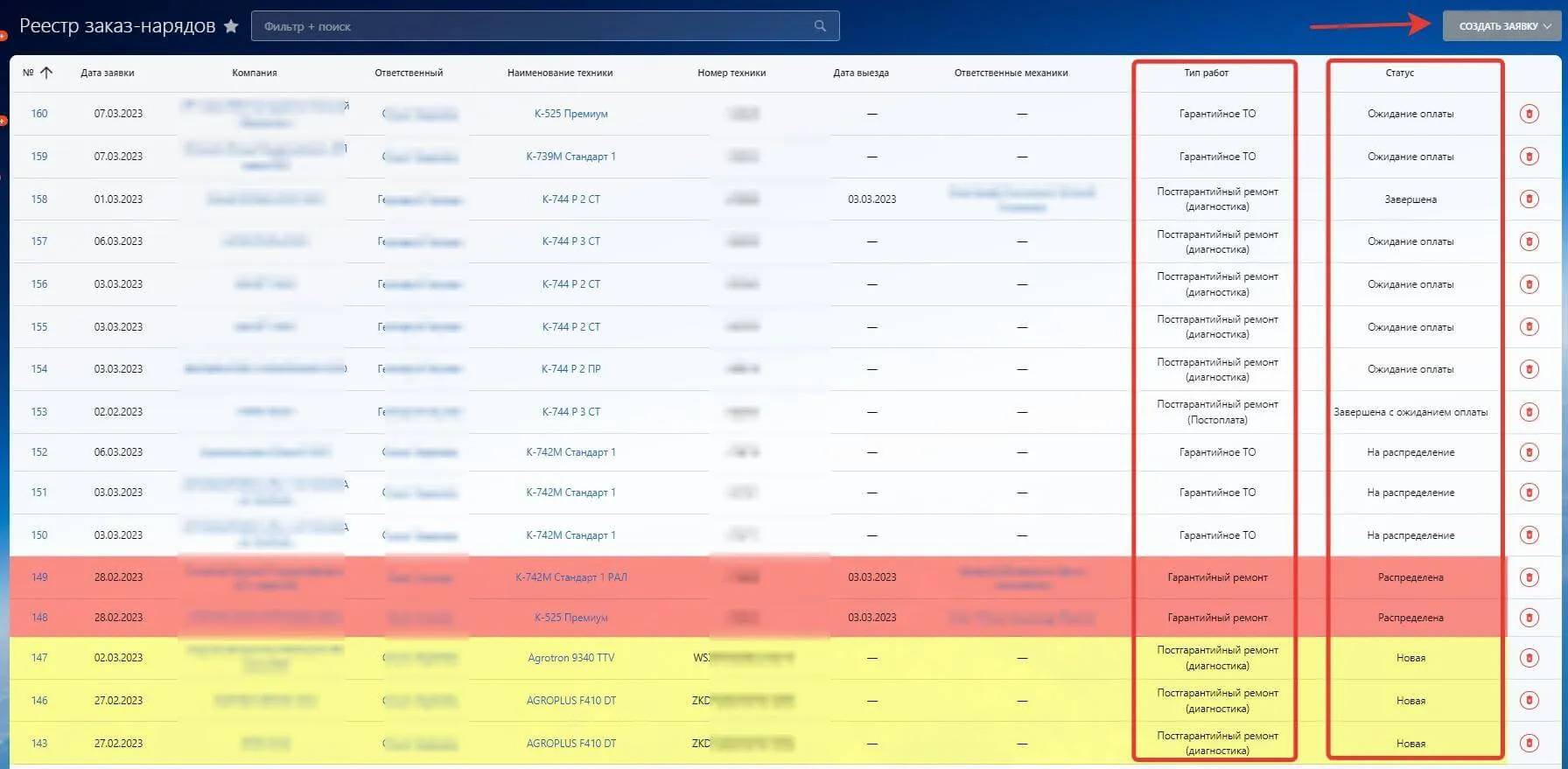Sort by the Тип работ column header
1568x769 pixels.
click(x=1206, y=73)
